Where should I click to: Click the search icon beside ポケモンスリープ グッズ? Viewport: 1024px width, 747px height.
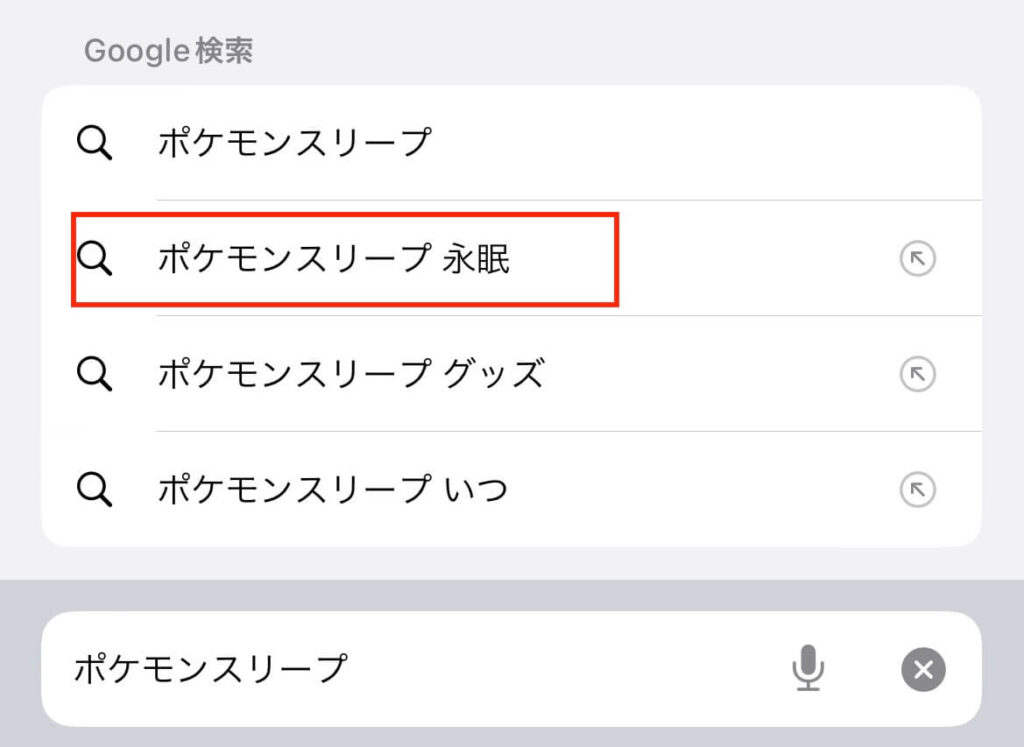[x=94, y=374]
